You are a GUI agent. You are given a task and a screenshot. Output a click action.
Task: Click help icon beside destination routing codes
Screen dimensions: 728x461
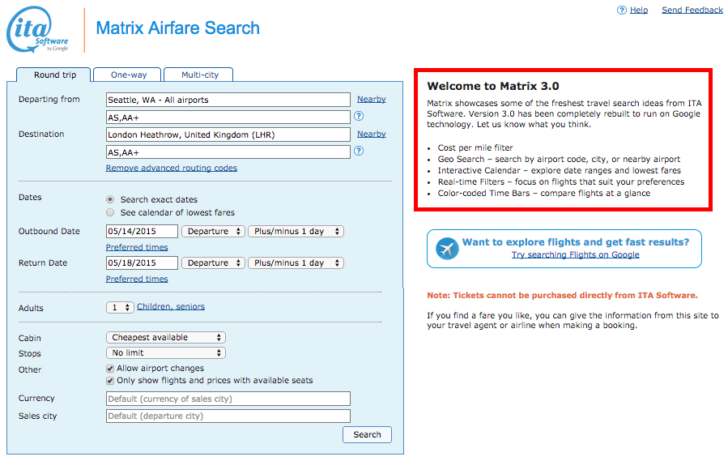click(359, 151)
